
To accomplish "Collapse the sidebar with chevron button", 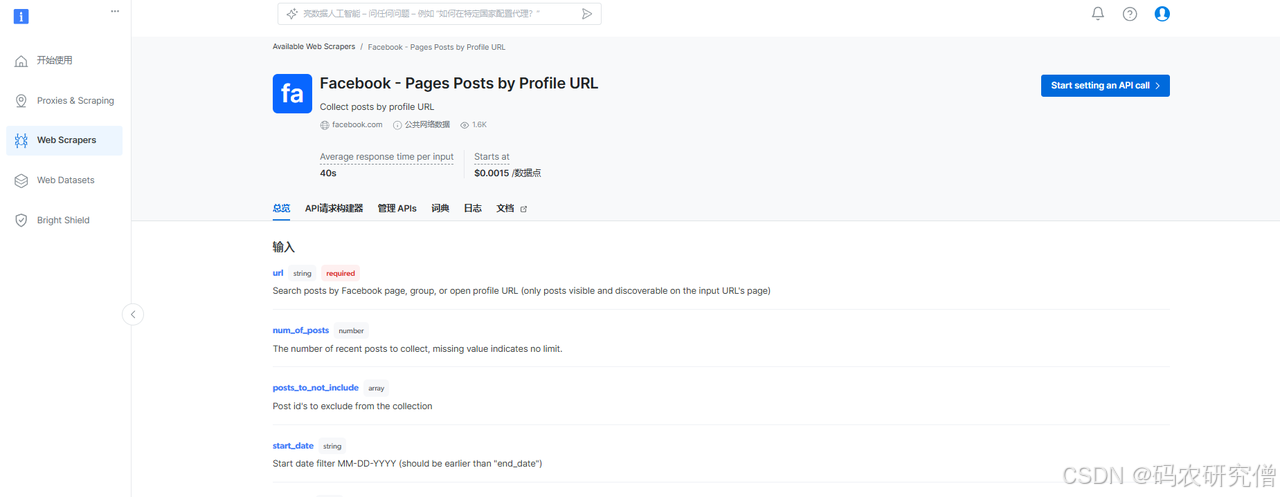I will 133,314.
